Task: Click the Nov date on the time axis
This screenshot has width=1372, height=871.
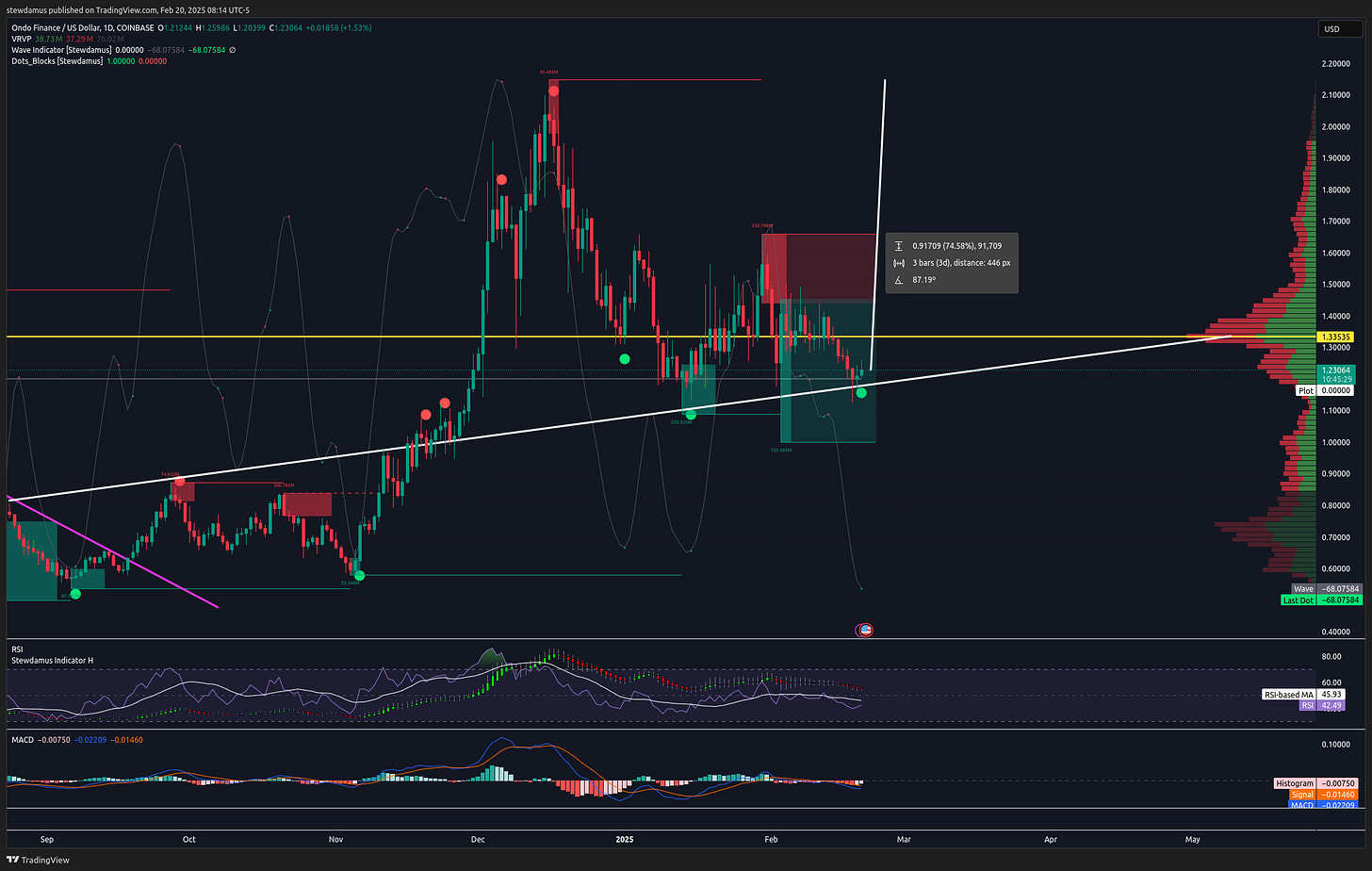Action: (336, 838)
